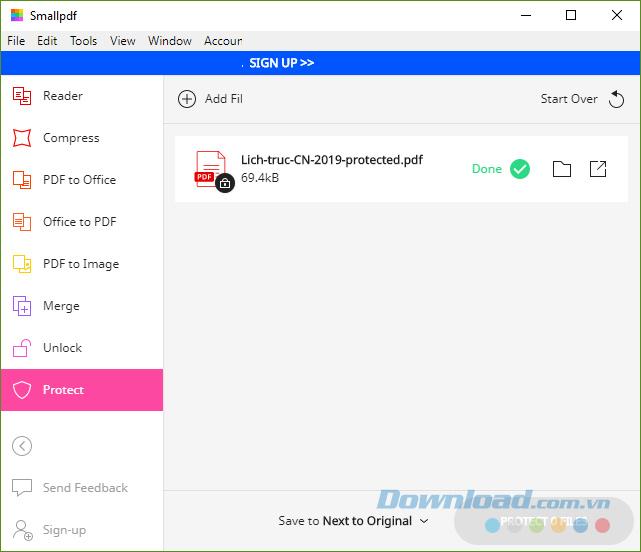Open the protected PDF in external viewer
The width and height of the screenshot is (641, 552).
pyautogui.click(x=598, y=169)
